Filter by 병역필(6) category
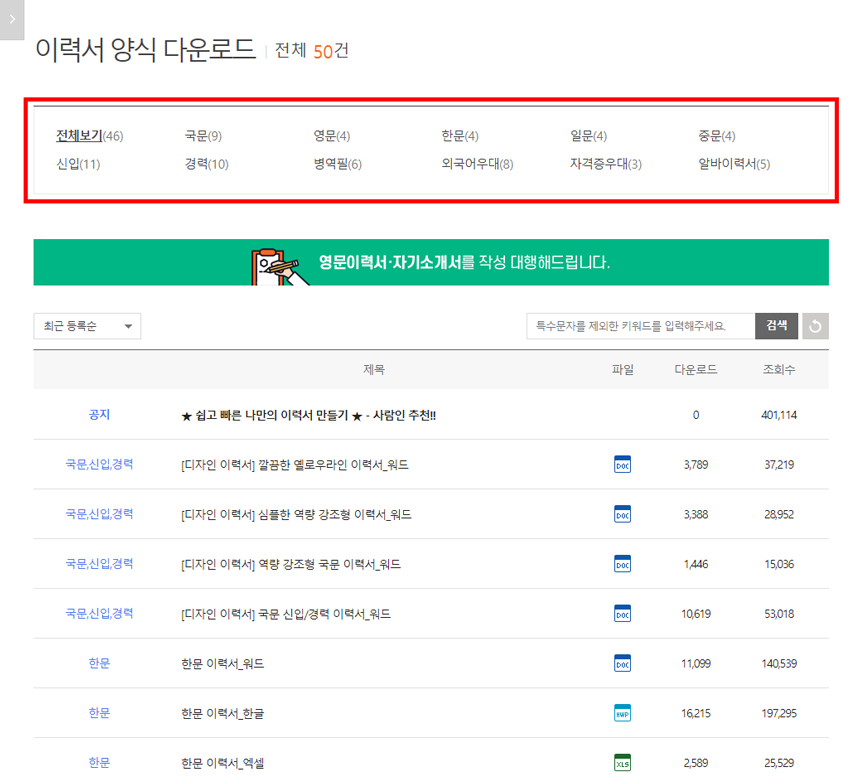Viewport: 860px width, 784px height. pos(337,163)
